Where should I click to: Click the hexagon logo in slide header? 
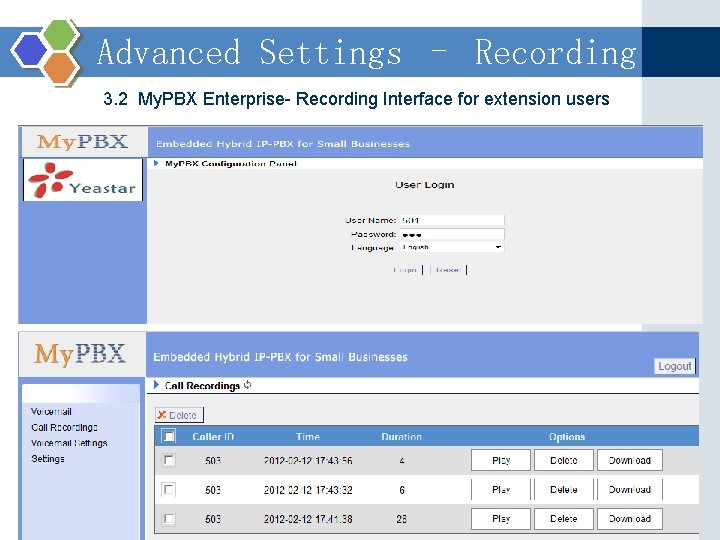pyautogui.click(x=47, y=51)
